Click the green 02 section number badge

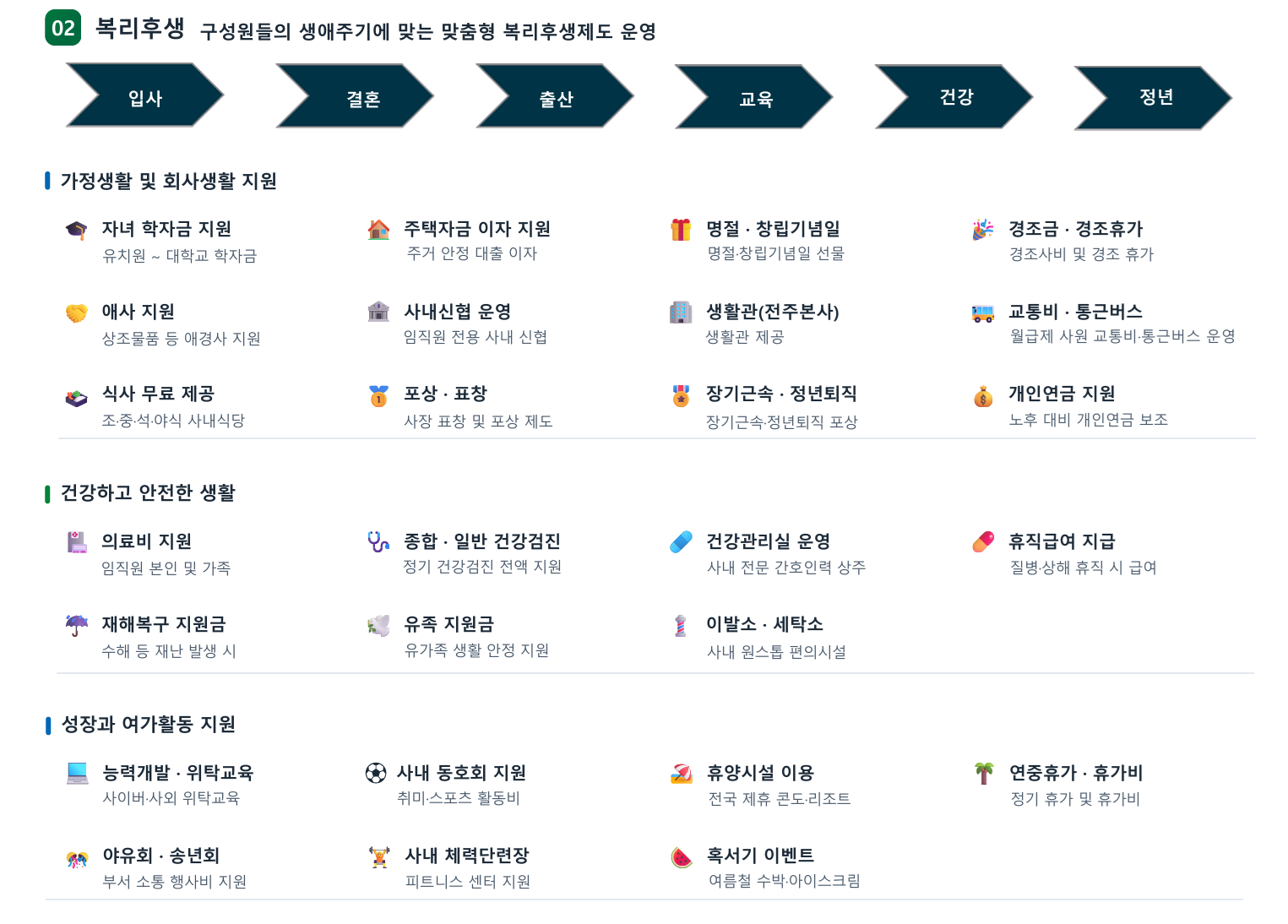tap(63, 28)
